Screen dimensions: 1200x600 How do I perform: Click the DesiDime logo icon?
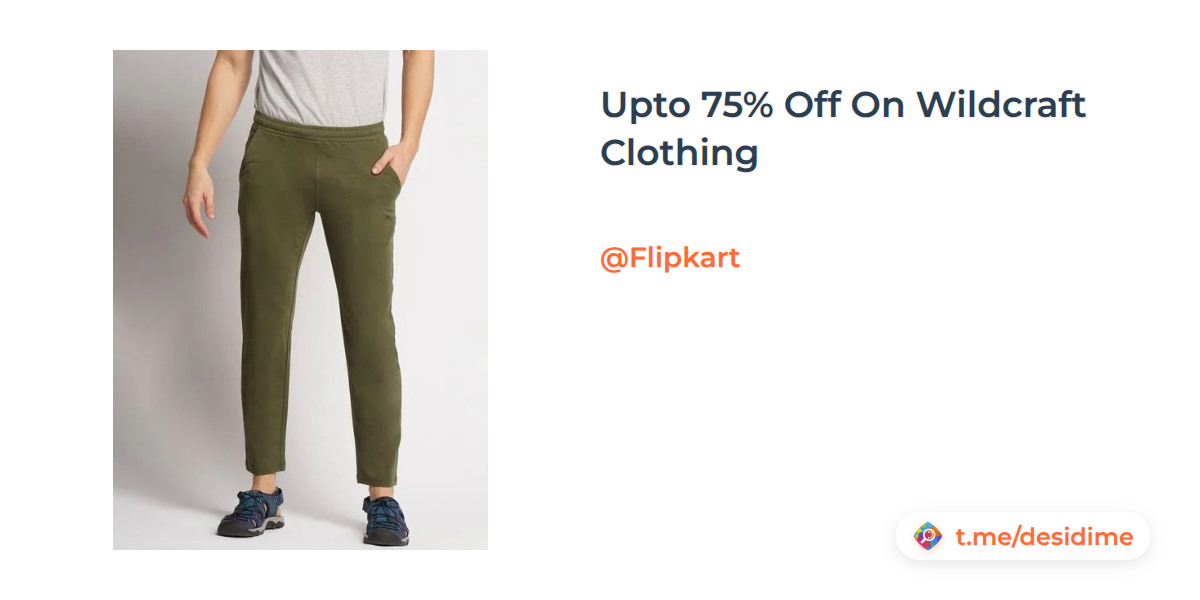click(928, 537)
